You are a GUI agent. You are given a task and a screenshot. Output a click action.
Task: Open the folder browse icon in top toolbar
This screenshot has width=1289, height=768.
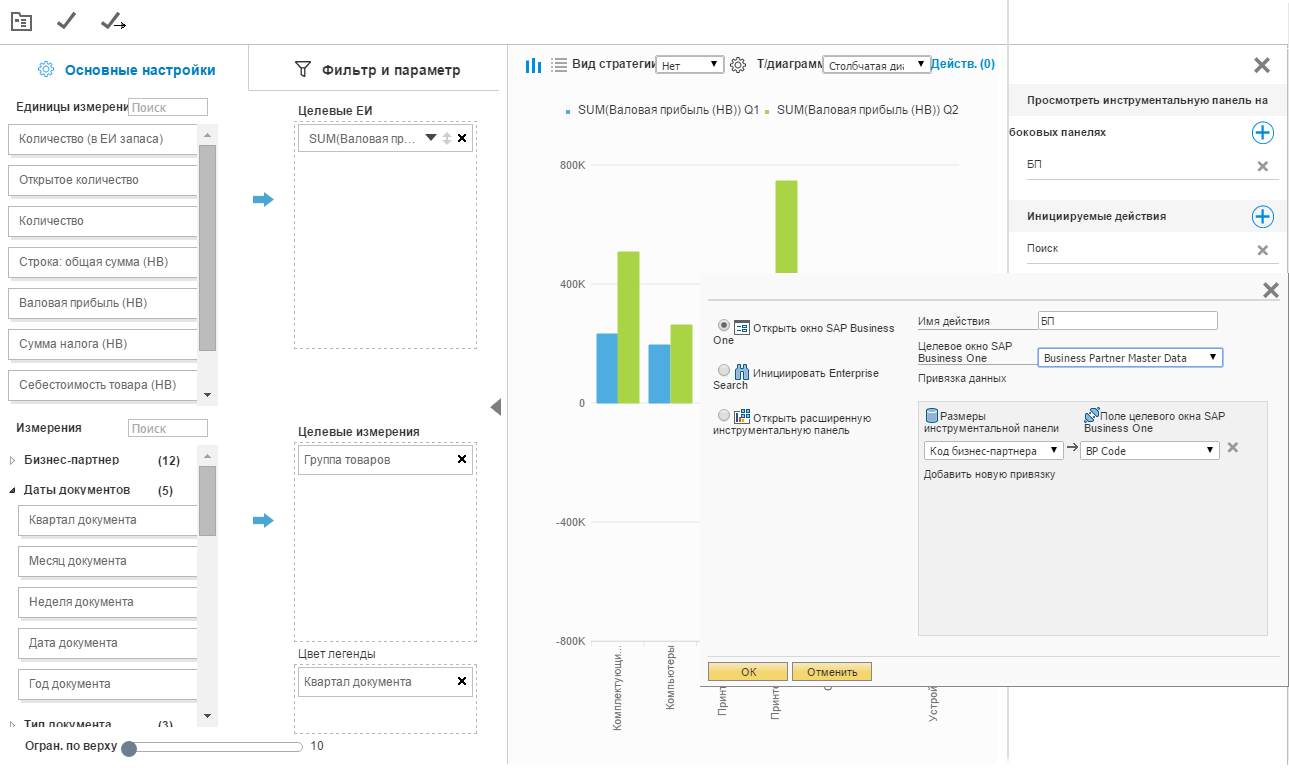[21, 21]
